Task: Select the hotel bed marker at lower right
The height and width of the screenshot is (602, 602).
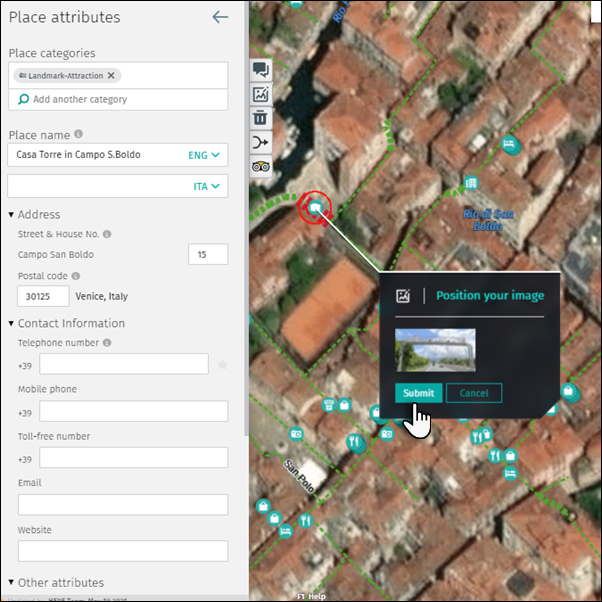Action: [x=510, y=473]
